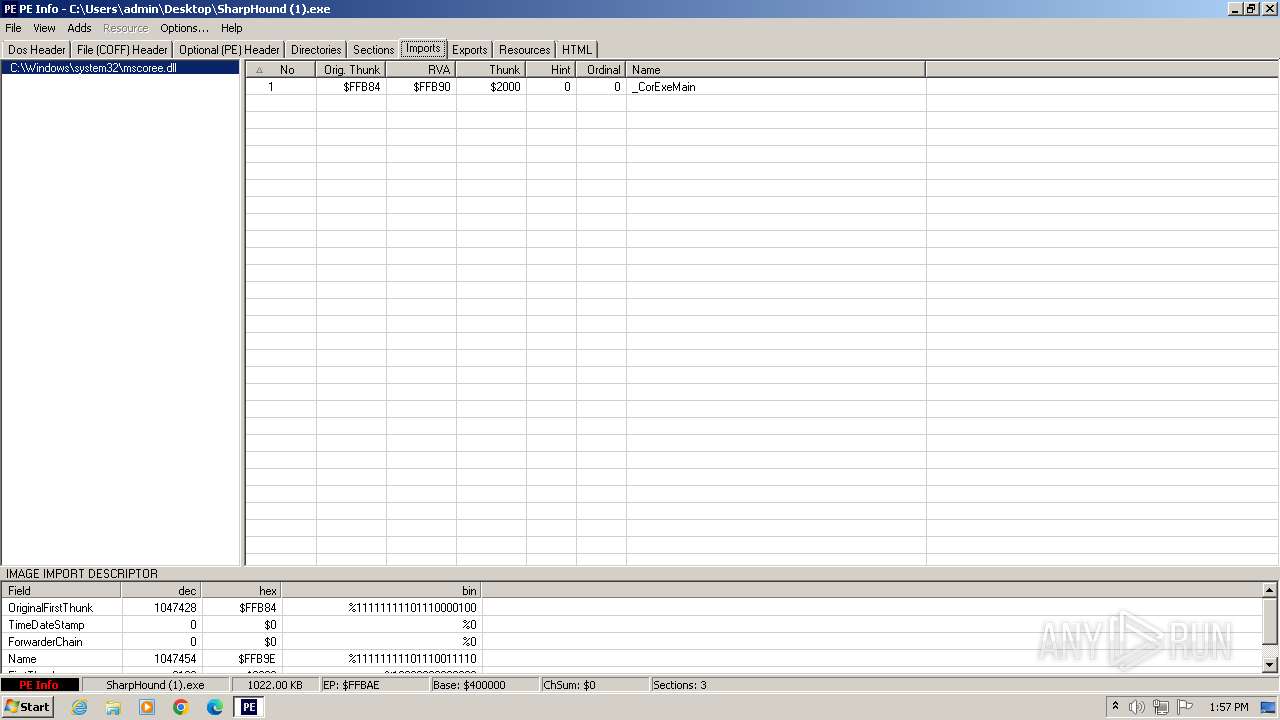Switch to the Sections tab
This screenshot has height=720, width=1280.
373,50
